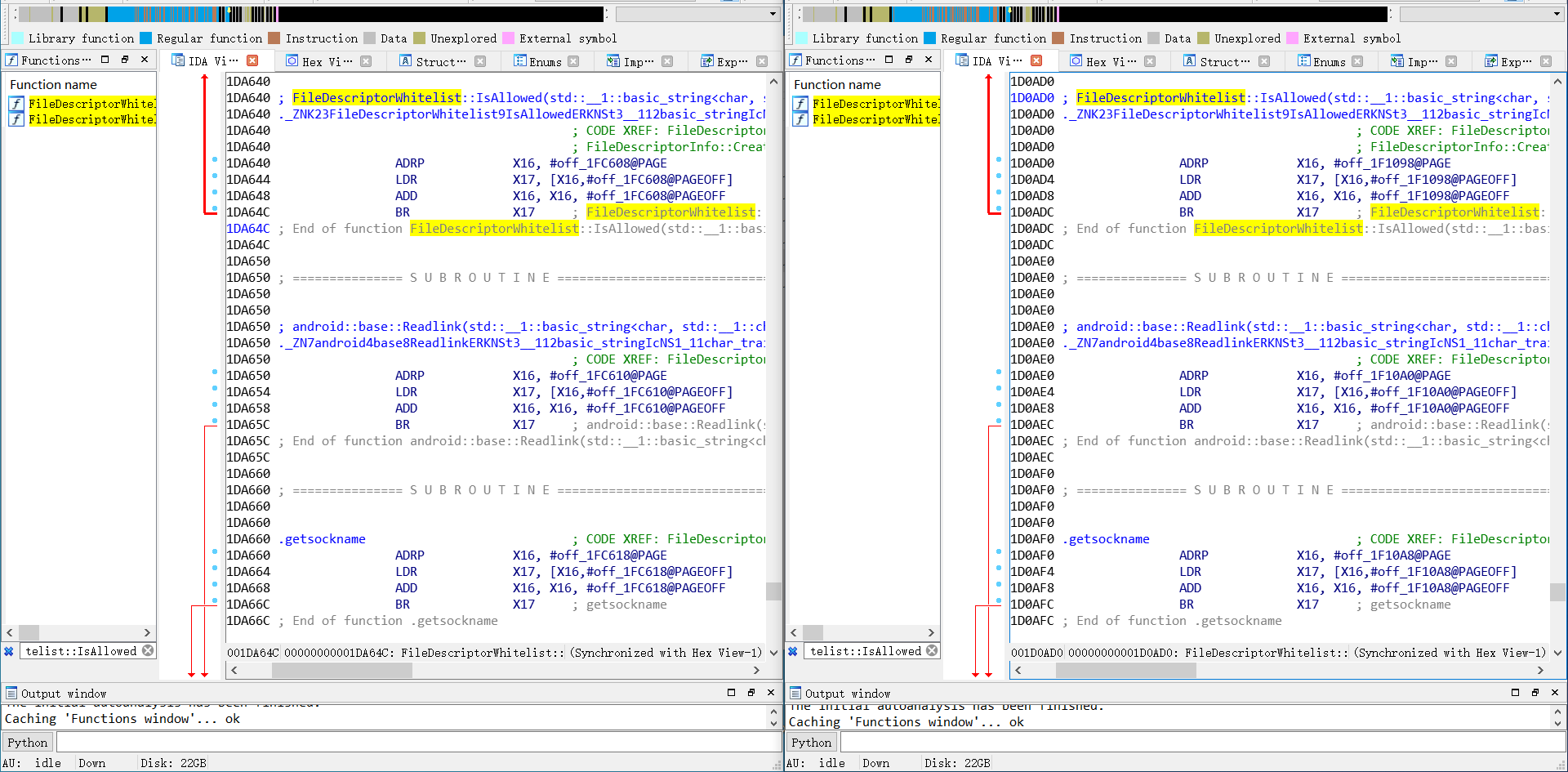Viewport: 1568px width, 772px height.
Task: Close the Structures tab in right window
Action: pyautogui.click(x=1264, y=61)
